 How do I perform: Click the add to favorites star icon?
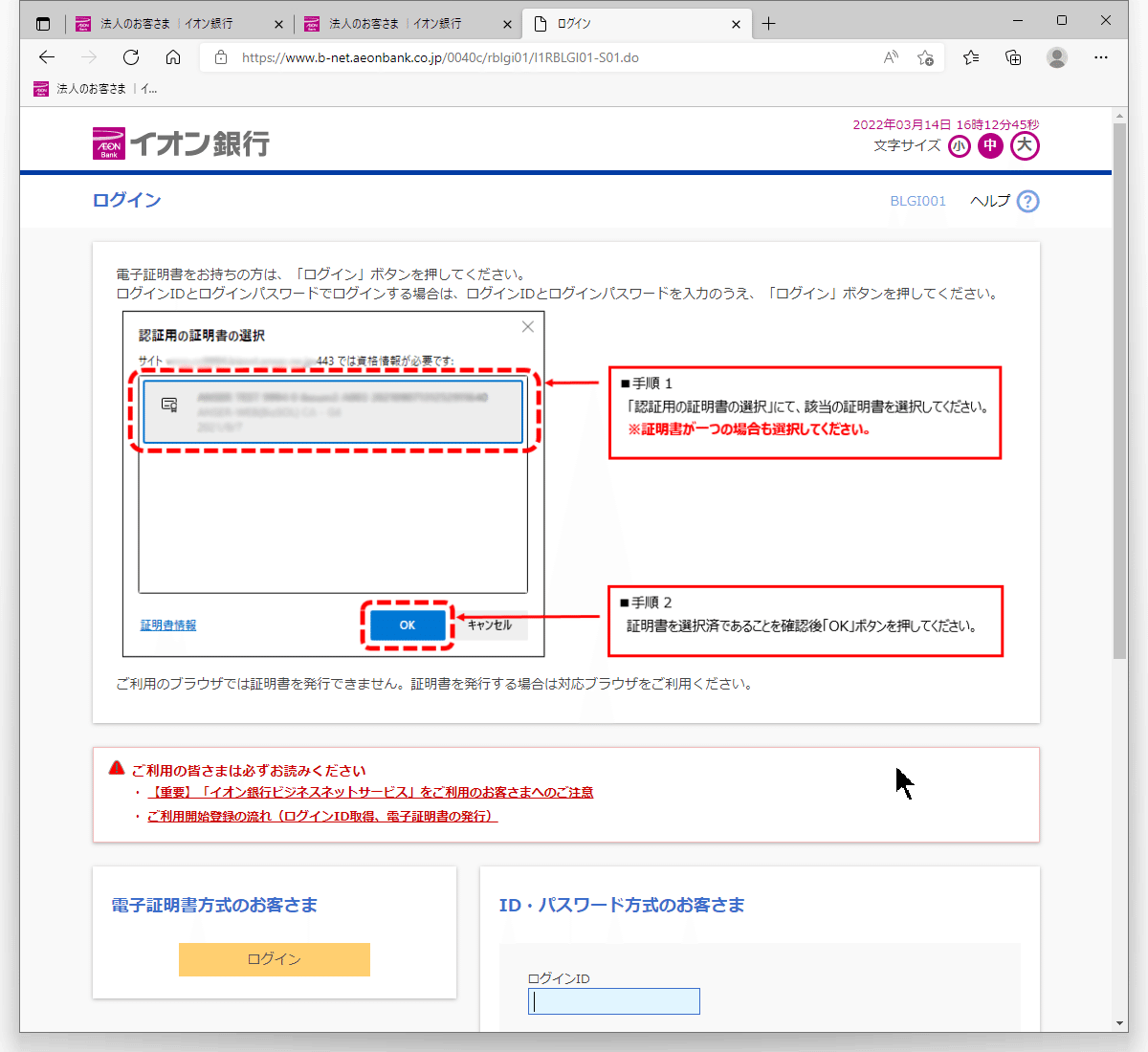click(x=925, y=57)
